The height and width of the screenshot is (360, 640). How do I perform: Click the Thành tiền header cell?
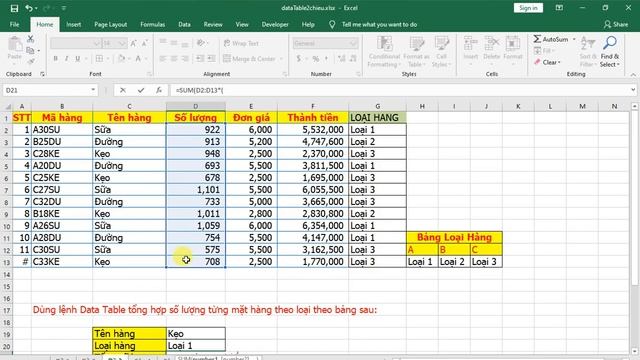[x=313, y=118]
